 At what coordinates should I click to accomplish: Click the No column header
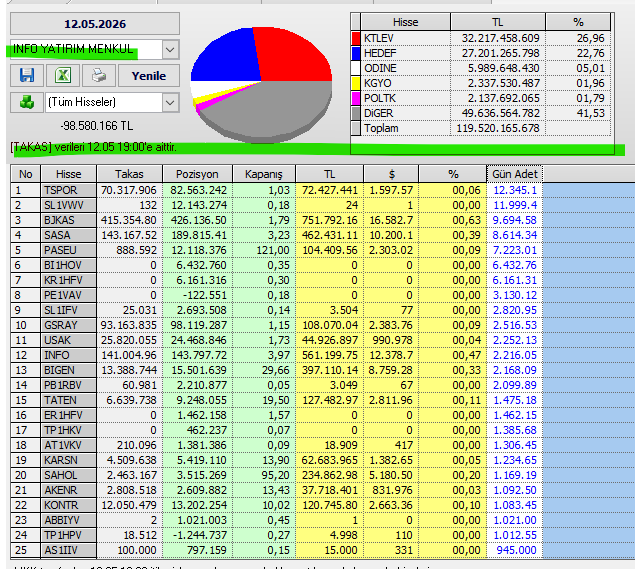pyautogui.click(x=26, y=174)
